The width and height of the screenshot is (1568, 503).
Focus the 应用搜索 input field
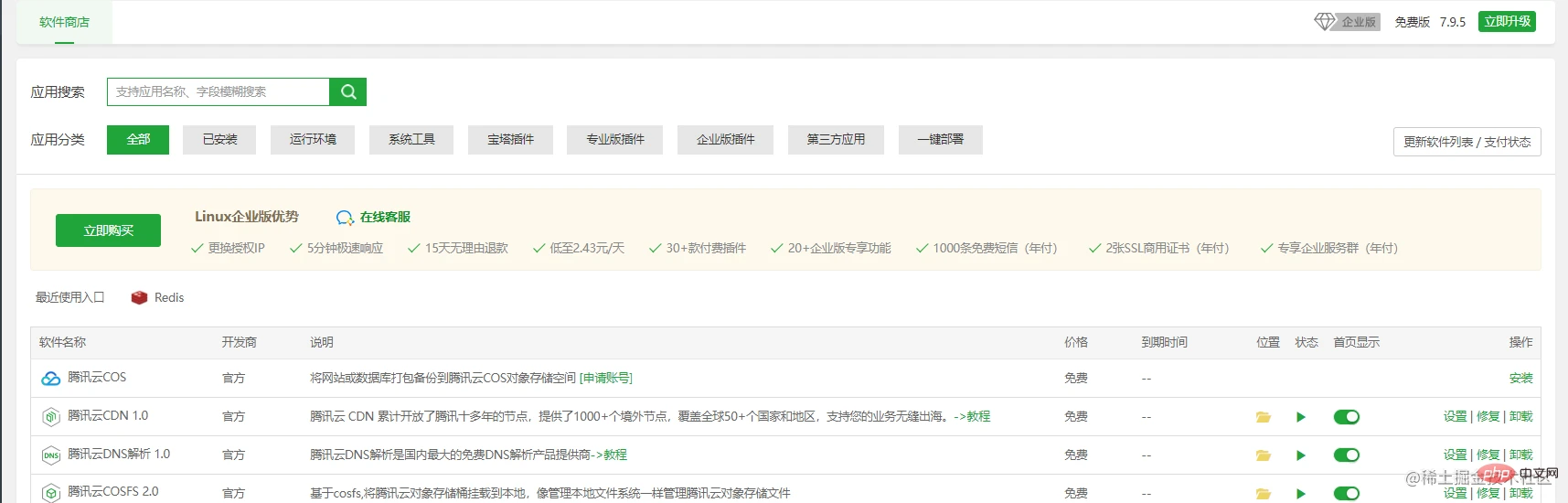click(218, 91)
